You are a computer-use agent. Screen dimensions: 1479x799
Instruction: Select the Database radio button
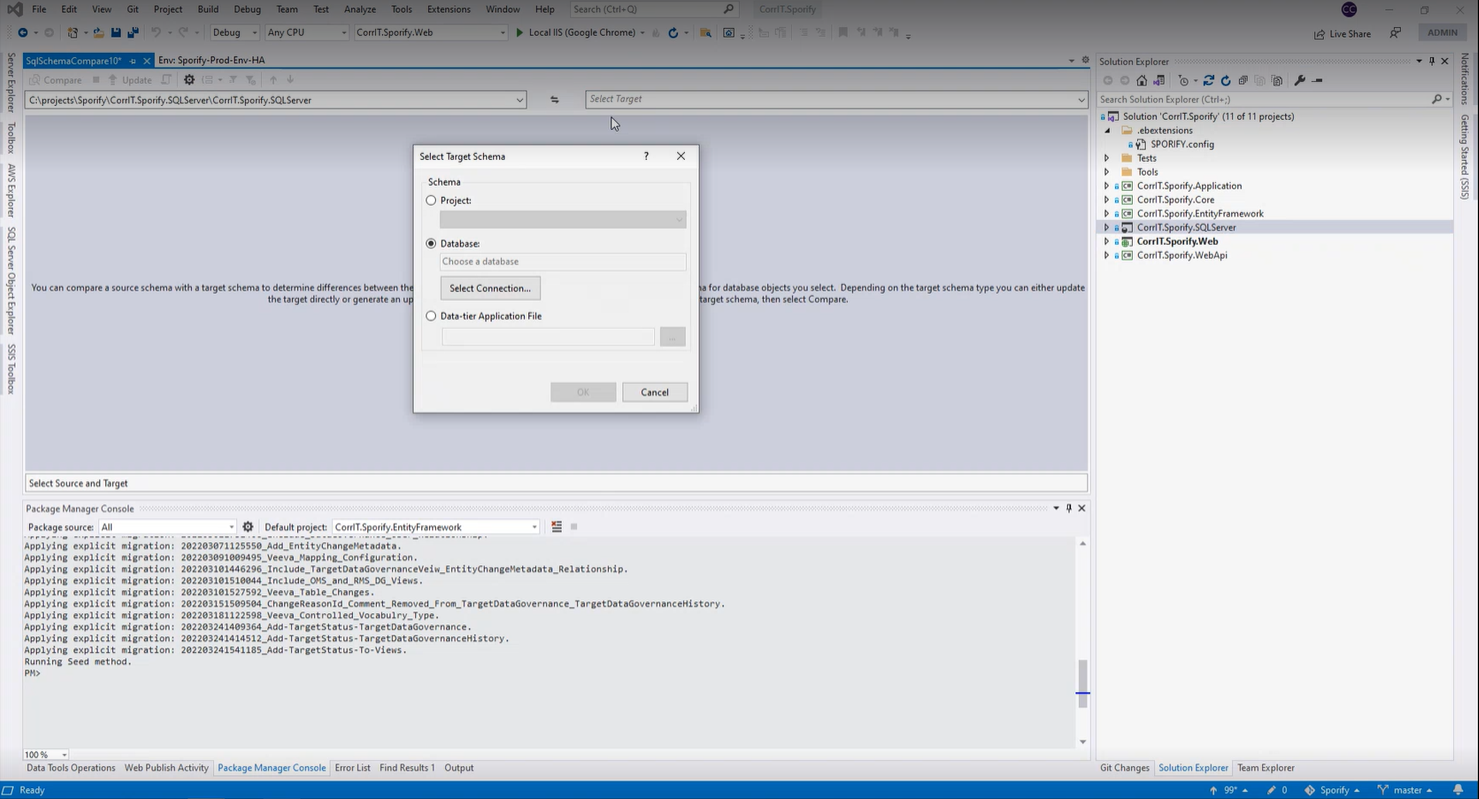[x=431, y=243]
